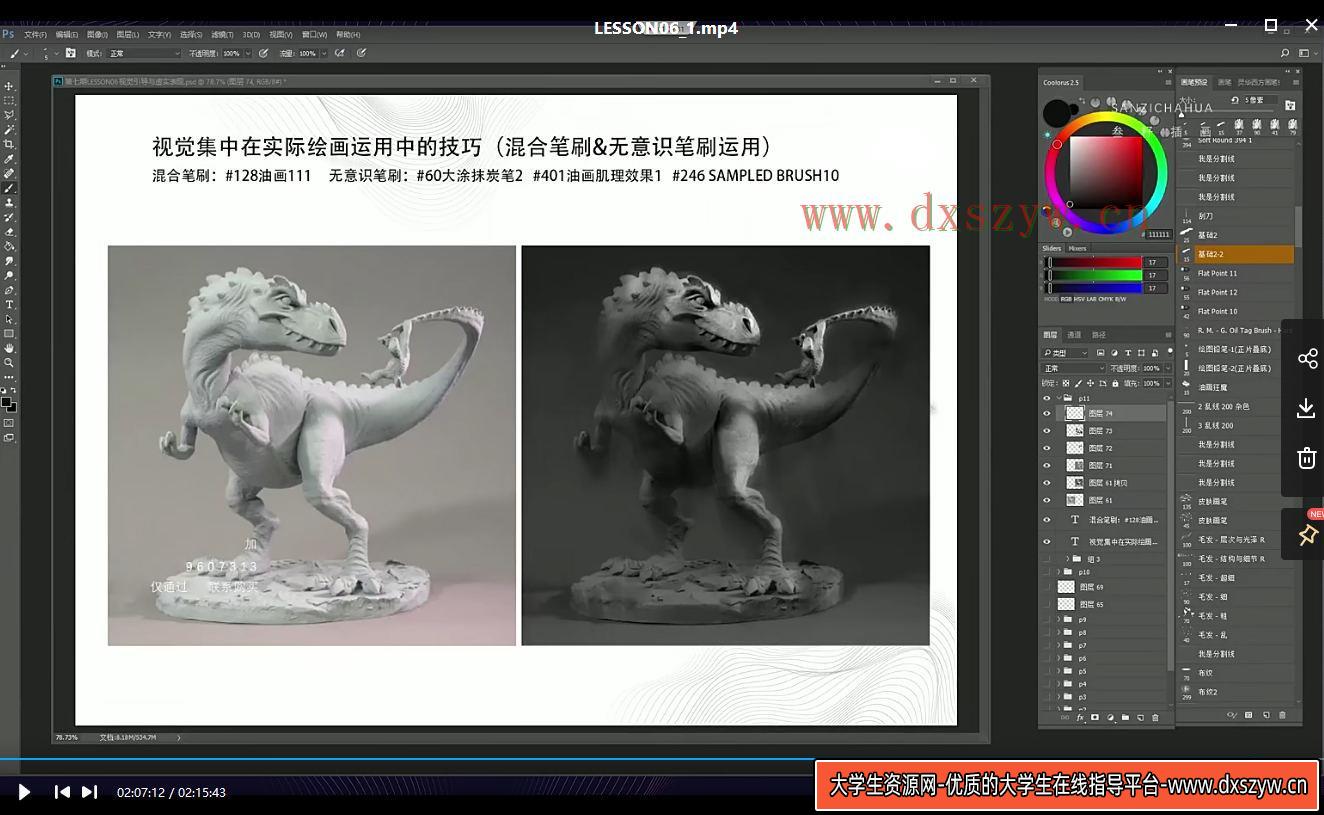Switch to the 通道 tab
Image resolution: width=1324 pixels, height=815 pixels.
click(x=1074, y=335)
